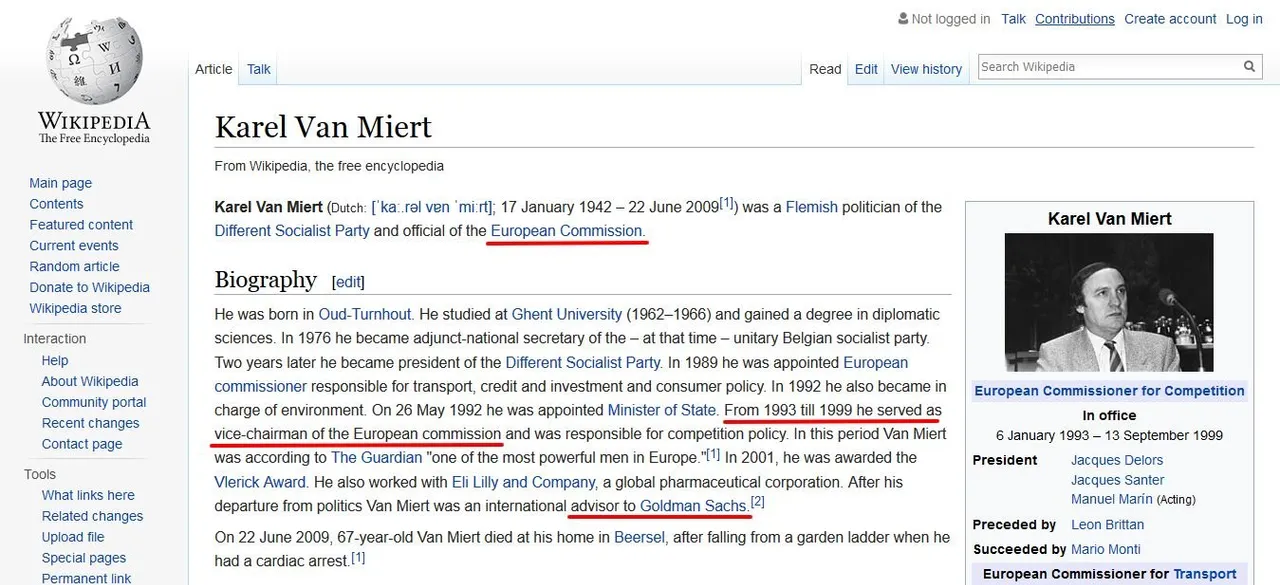The image size is (1280, 585).
Task: Open a Random article
Action: click(x=74, y=267)
